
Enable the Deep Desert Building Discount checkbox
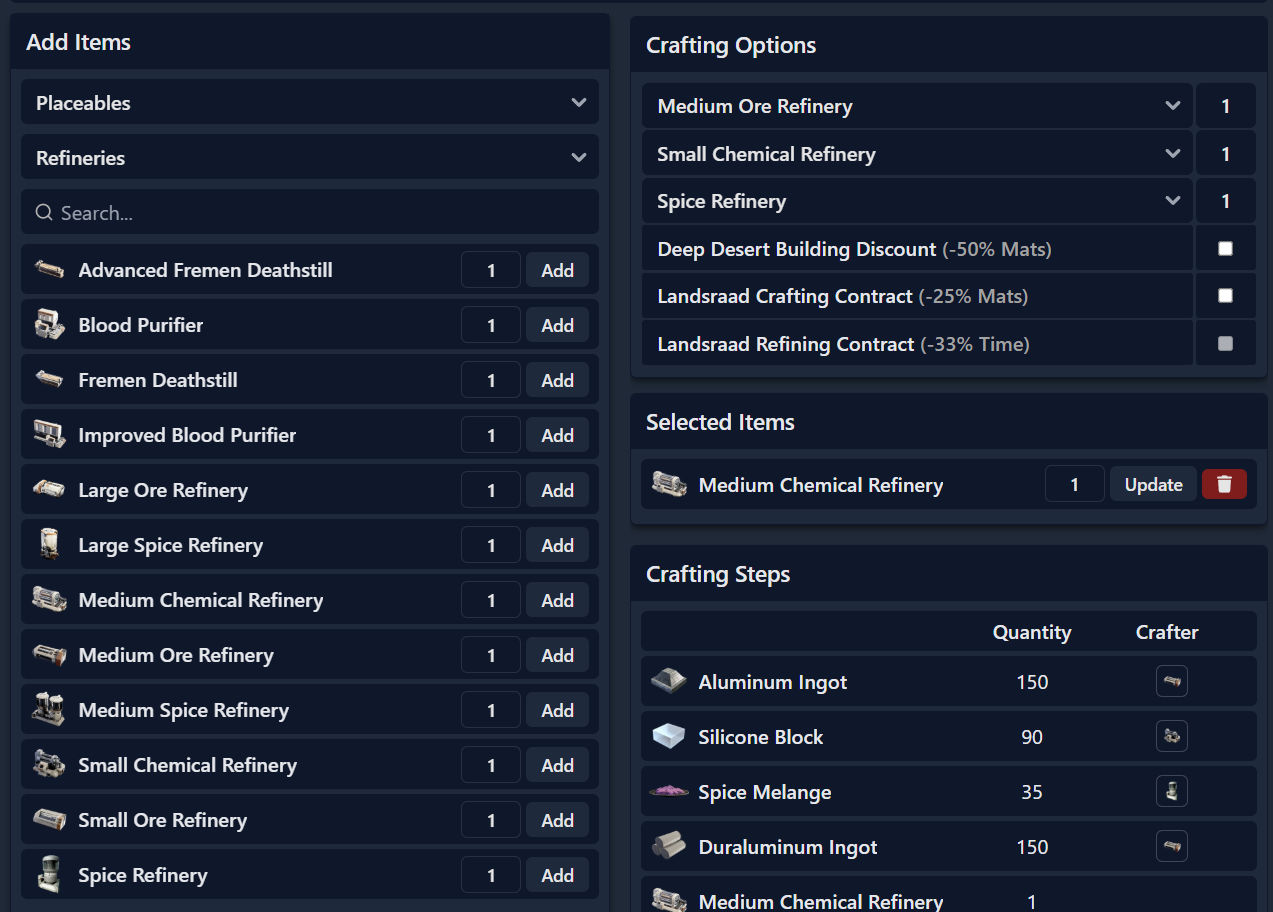[x=1225, y=248]
